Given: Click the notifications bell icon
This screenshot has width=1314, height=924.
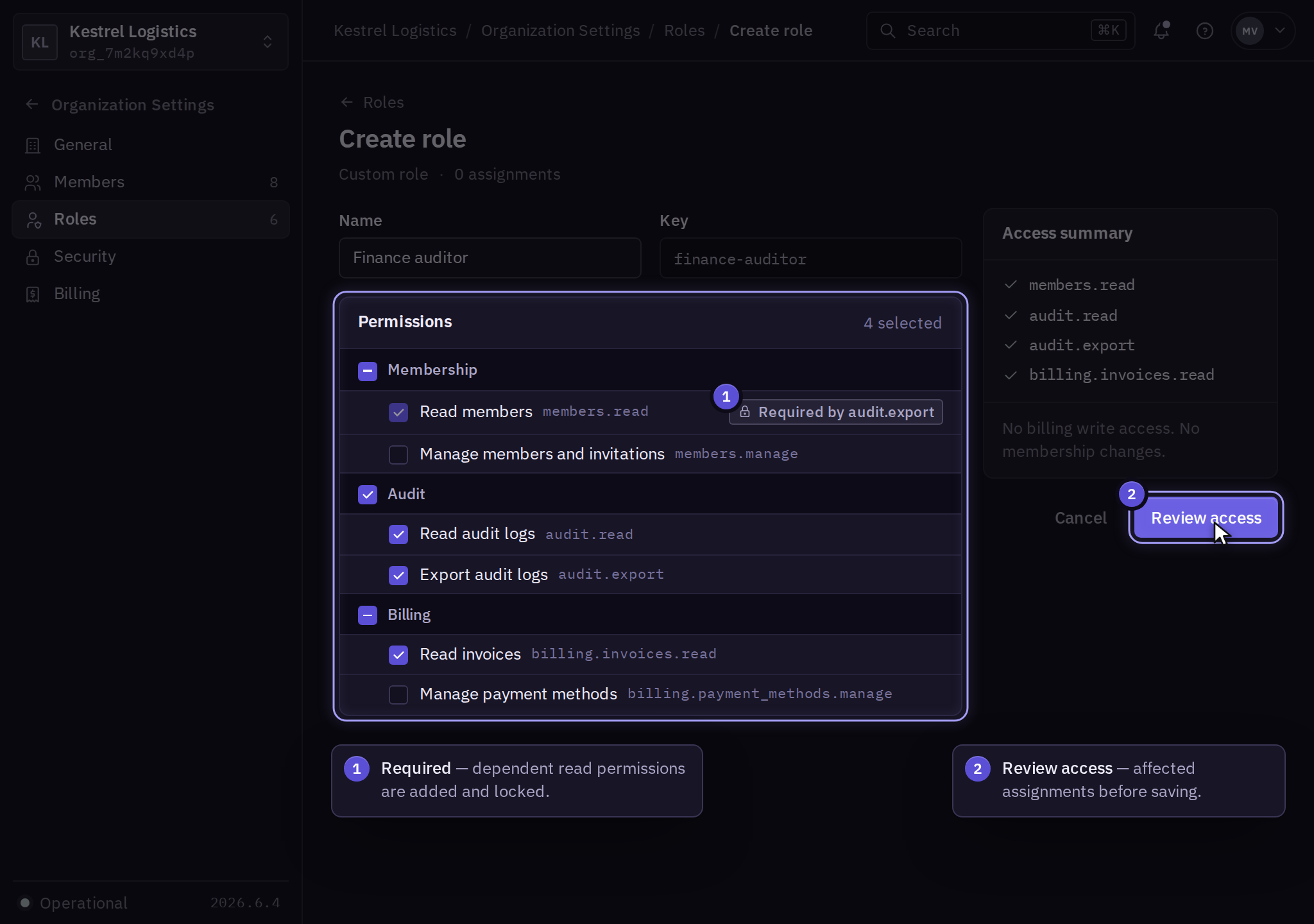Looking at the screenshot, I should [x=1161, y=30].
